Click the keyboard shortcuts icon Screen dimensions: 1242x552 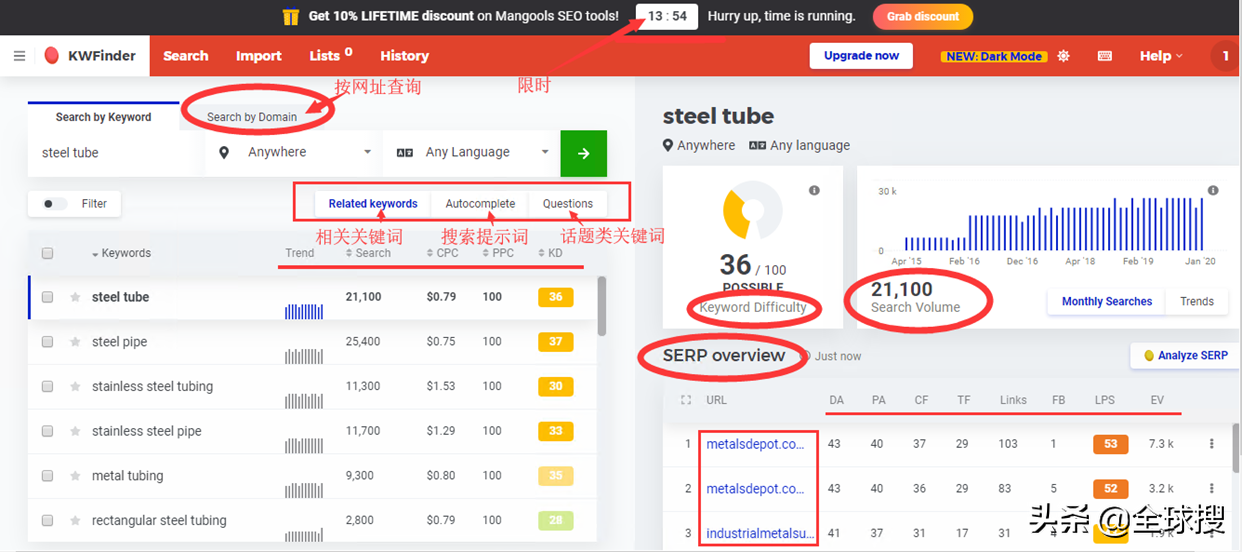click(x=1105, y=56)
